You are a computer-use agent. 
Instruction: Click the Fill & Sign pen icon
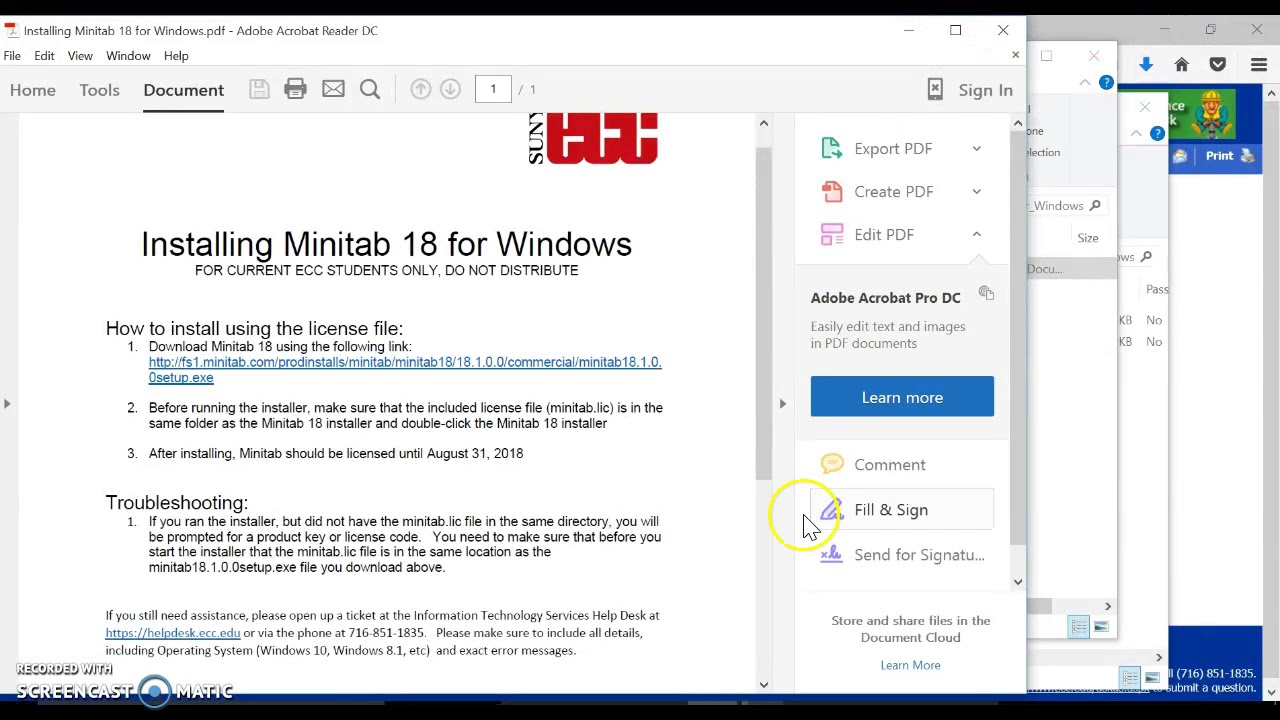pyautogui.click(x=832, y=510)
